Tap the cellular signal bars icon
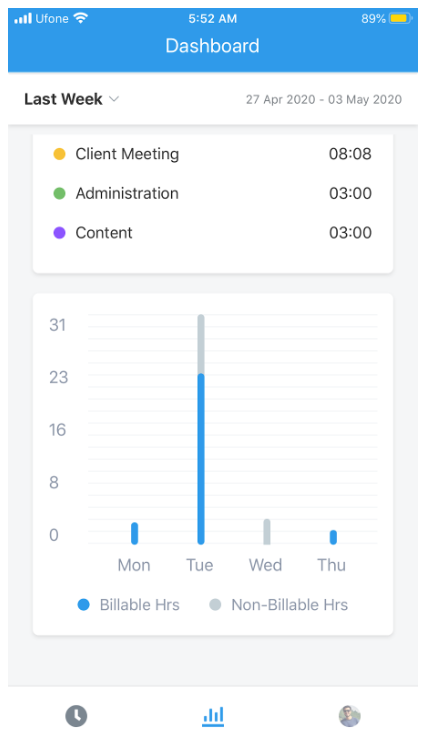 pos(23,19)
